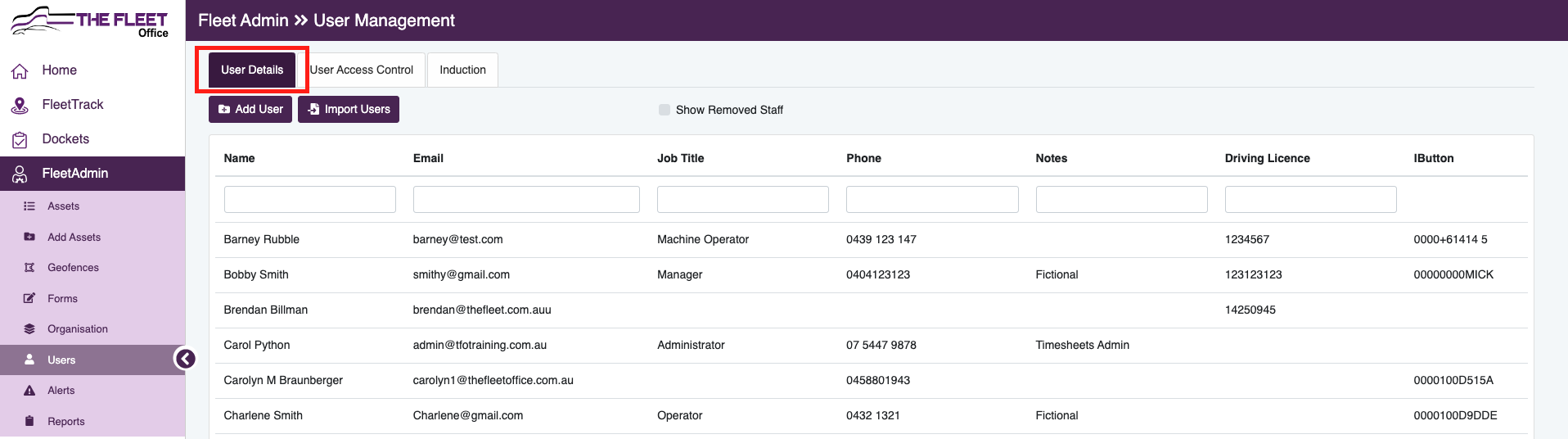Click the Geofences shape icon
Image resolution: width=1568 pixels, height=439 pixels.
coord(29,268)
